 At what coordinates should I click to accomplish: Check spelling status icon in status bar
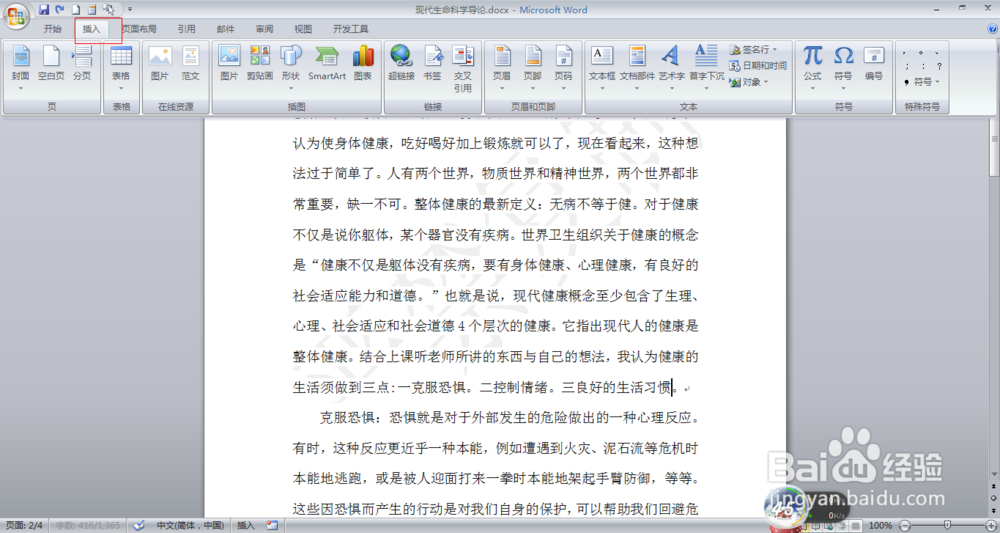point(138,525)
